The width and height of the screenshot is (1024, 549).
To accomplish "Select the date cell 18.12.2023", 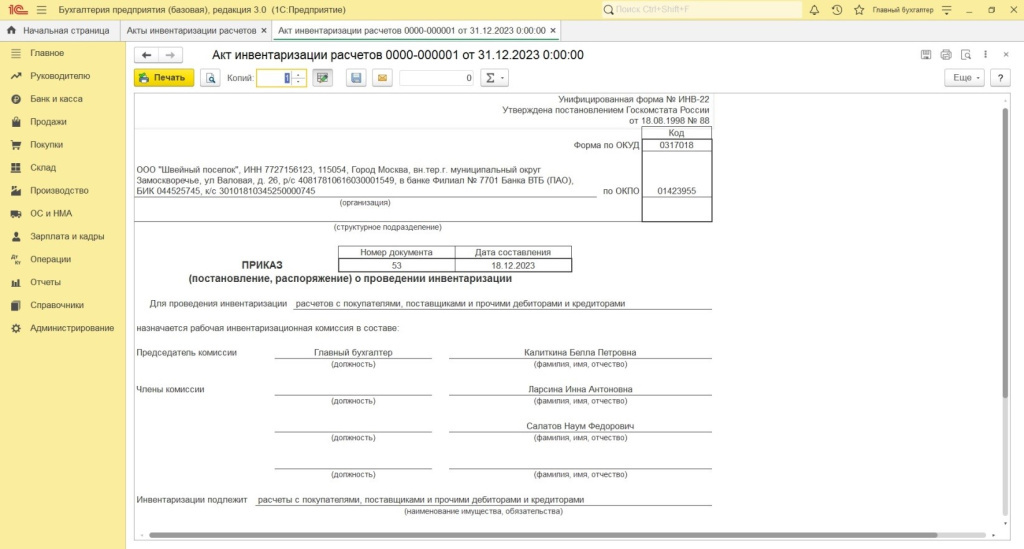I will 513,266.
